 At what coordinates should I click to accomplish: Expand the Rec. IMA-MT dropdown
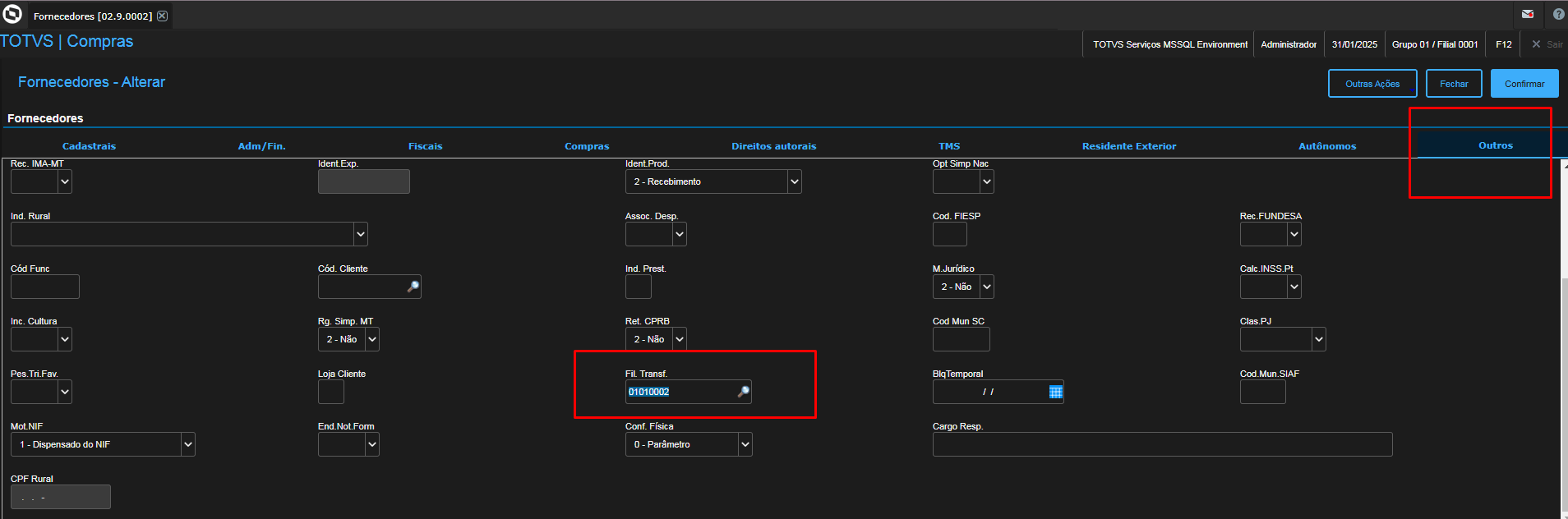pos(65,181)
